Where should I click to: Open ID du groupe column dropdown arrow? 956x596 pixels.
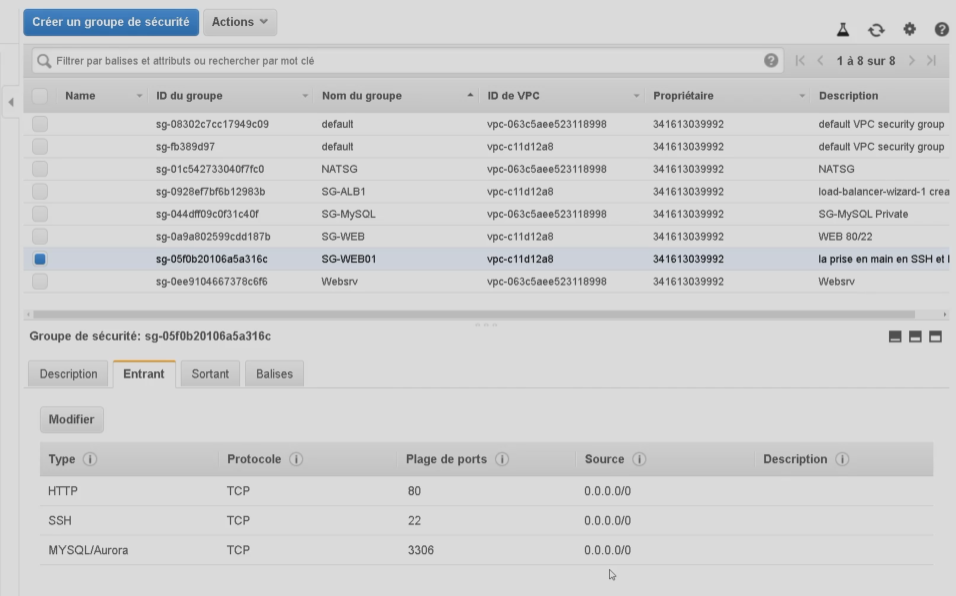(x=305, y=96)
